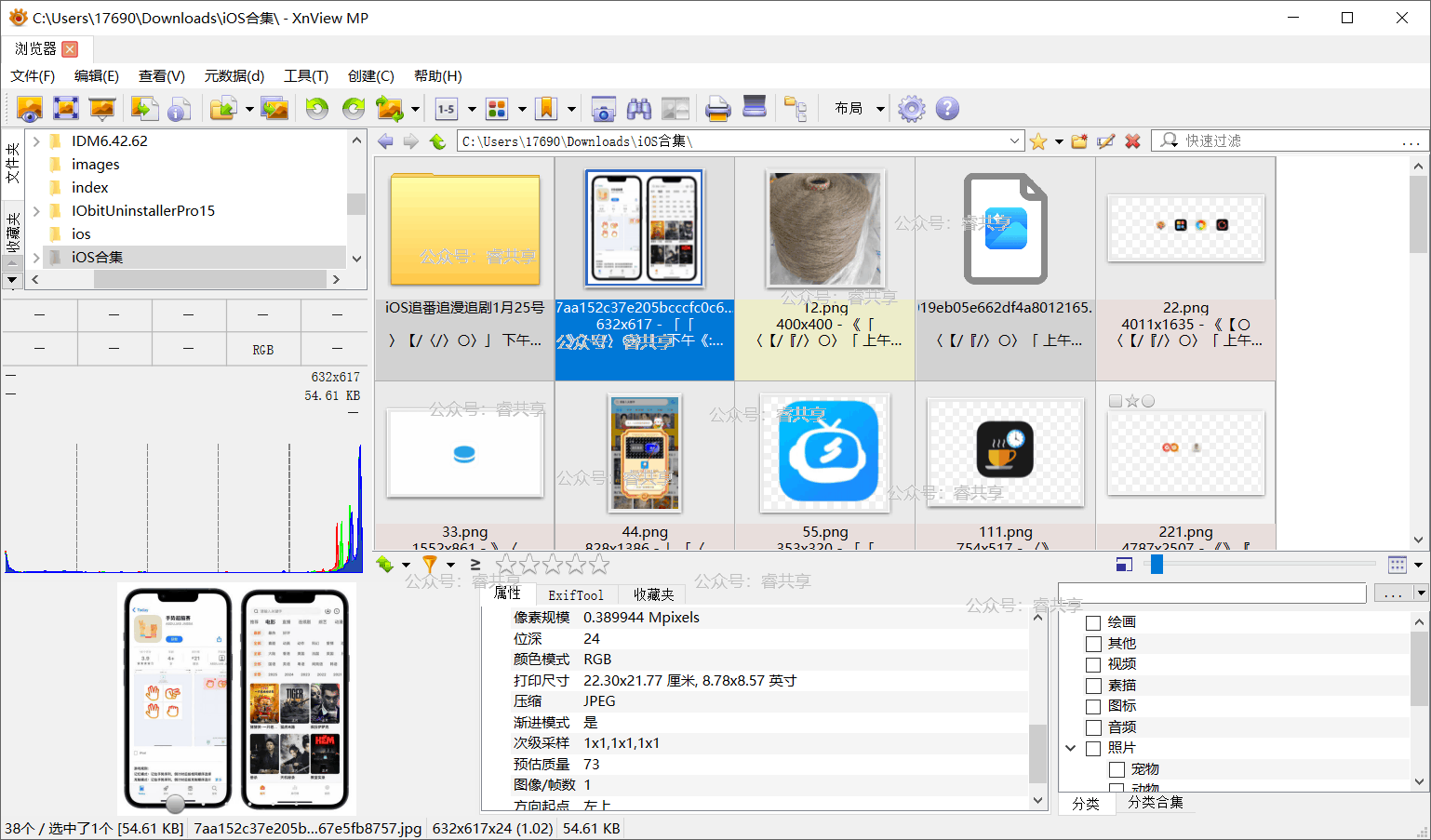The width and height of the screenshot is (1431, 840).
Task: Click the fullscreen view icon
Action: (x=66, y=109)
